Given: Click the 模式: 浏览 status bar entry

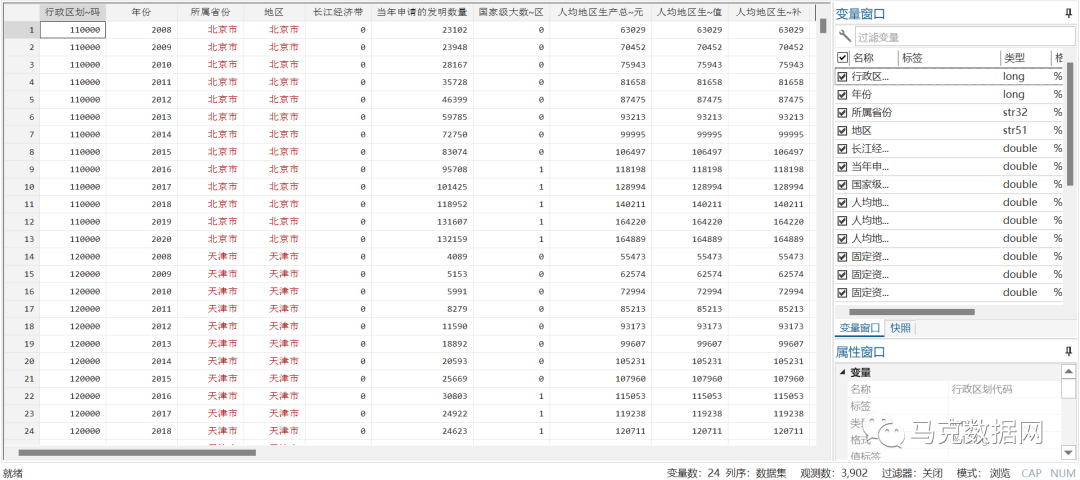Looking at the screenshot, I should coord(984,473).
